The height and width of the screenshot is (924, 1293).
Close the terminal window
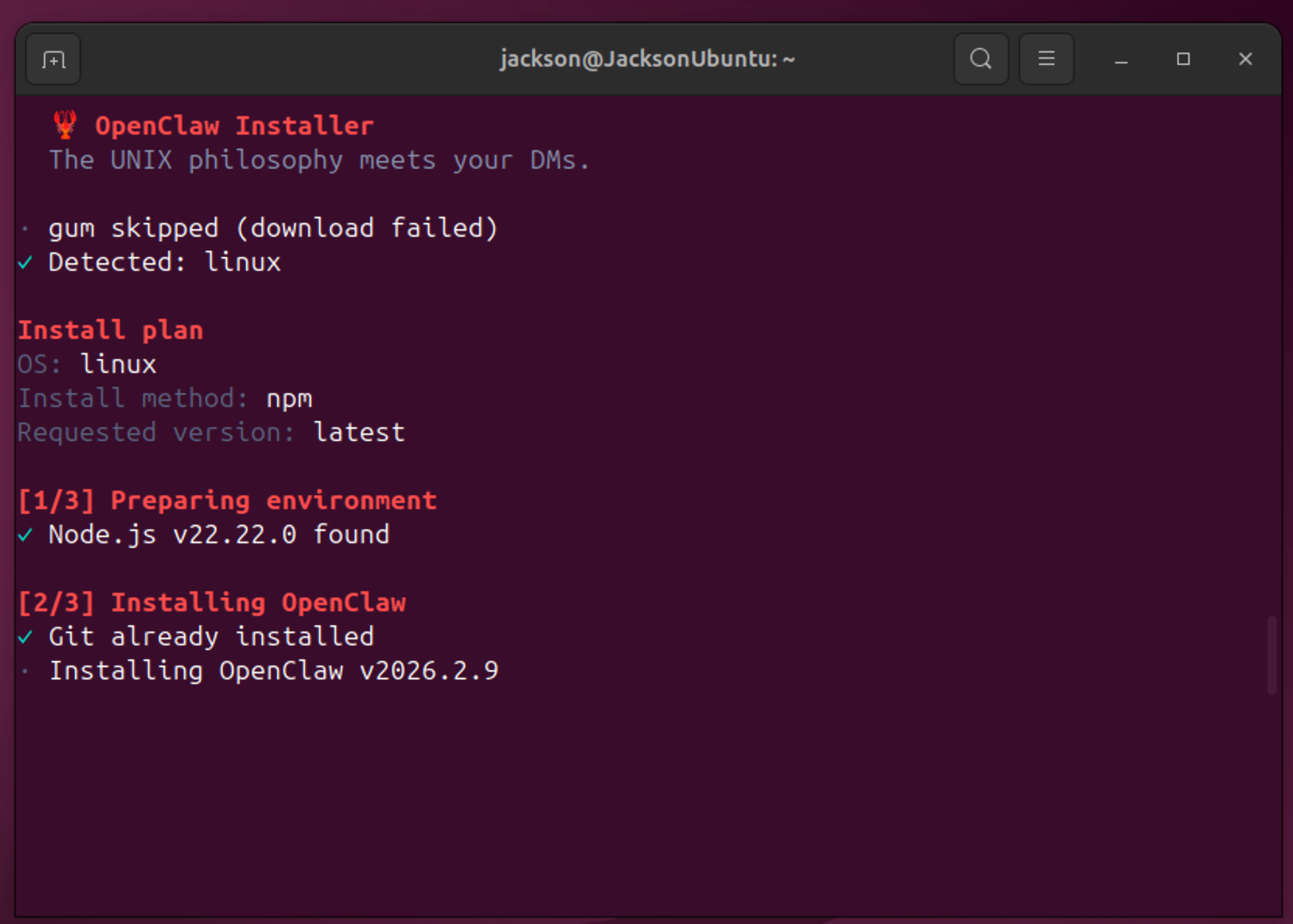click(1245, 60)
